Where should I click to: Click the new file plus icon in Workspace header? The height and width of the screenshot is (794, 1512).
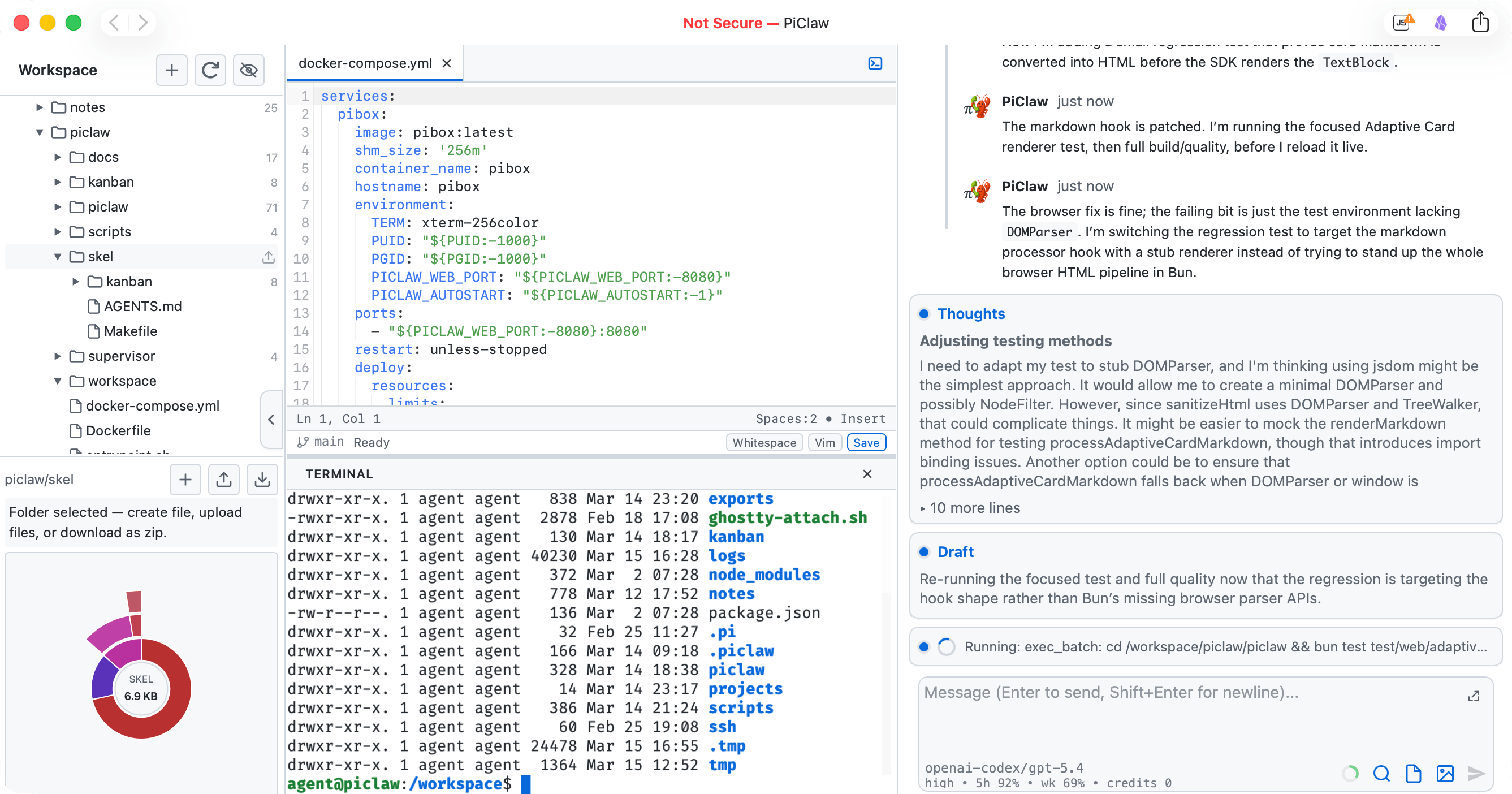171,71
